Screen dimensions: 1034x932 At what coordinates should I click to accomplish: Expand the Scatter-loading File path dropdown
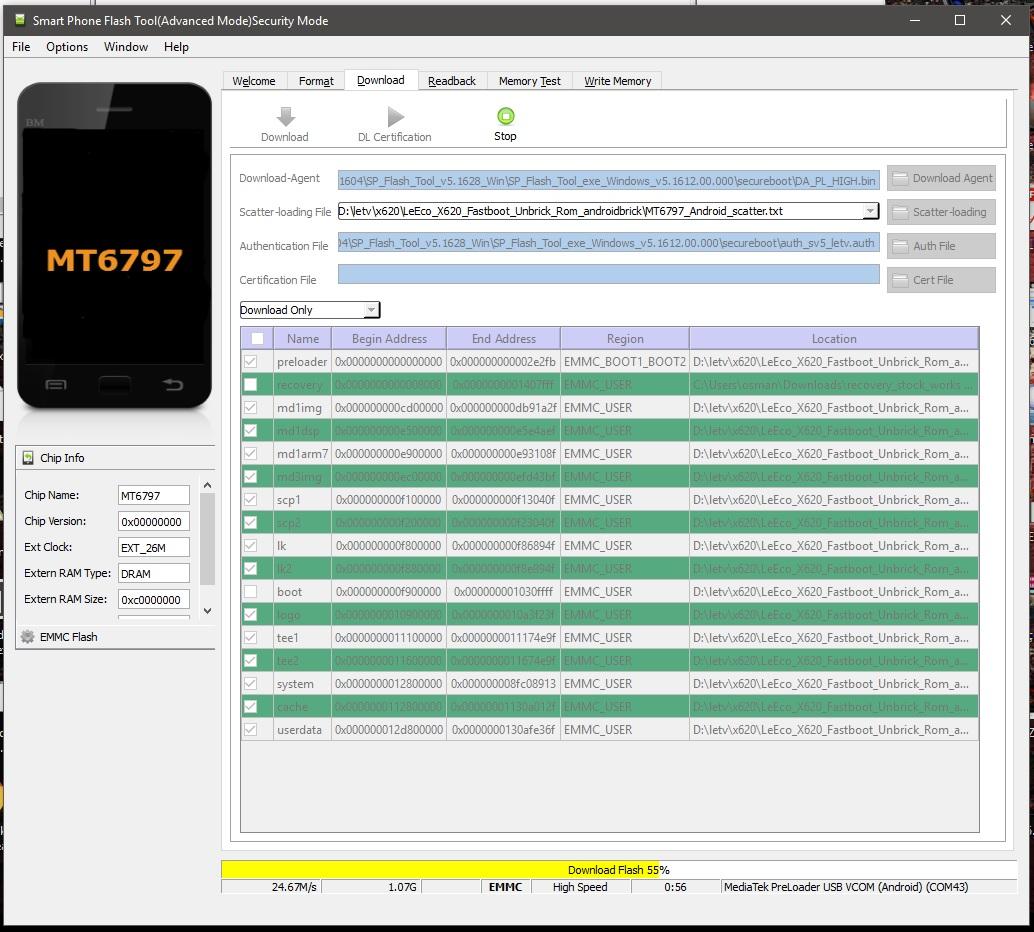[x=870, y=211]
